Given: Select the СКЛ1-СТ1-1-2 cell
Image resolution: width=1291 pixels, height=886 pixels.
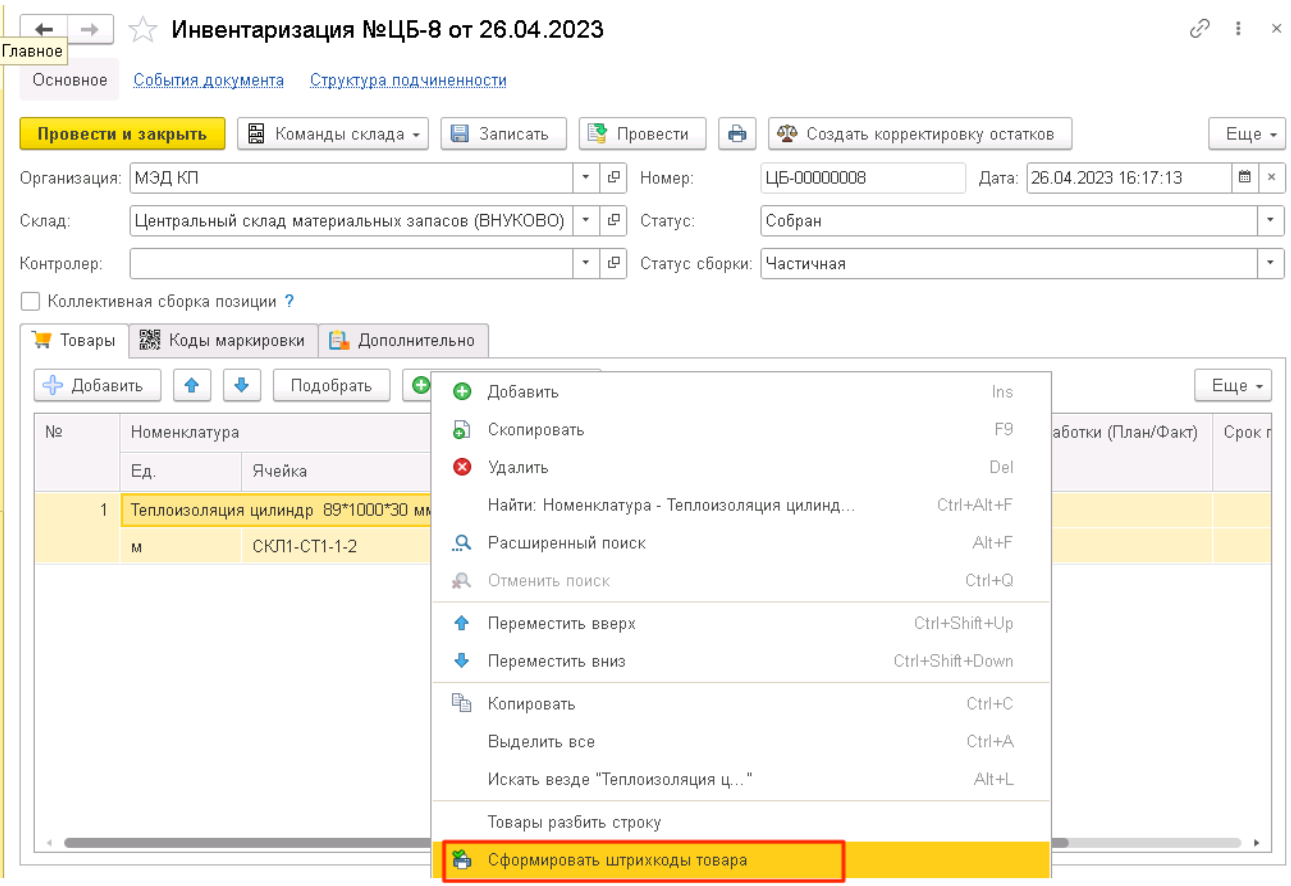Looking at the screenshot, I should 336,547.
